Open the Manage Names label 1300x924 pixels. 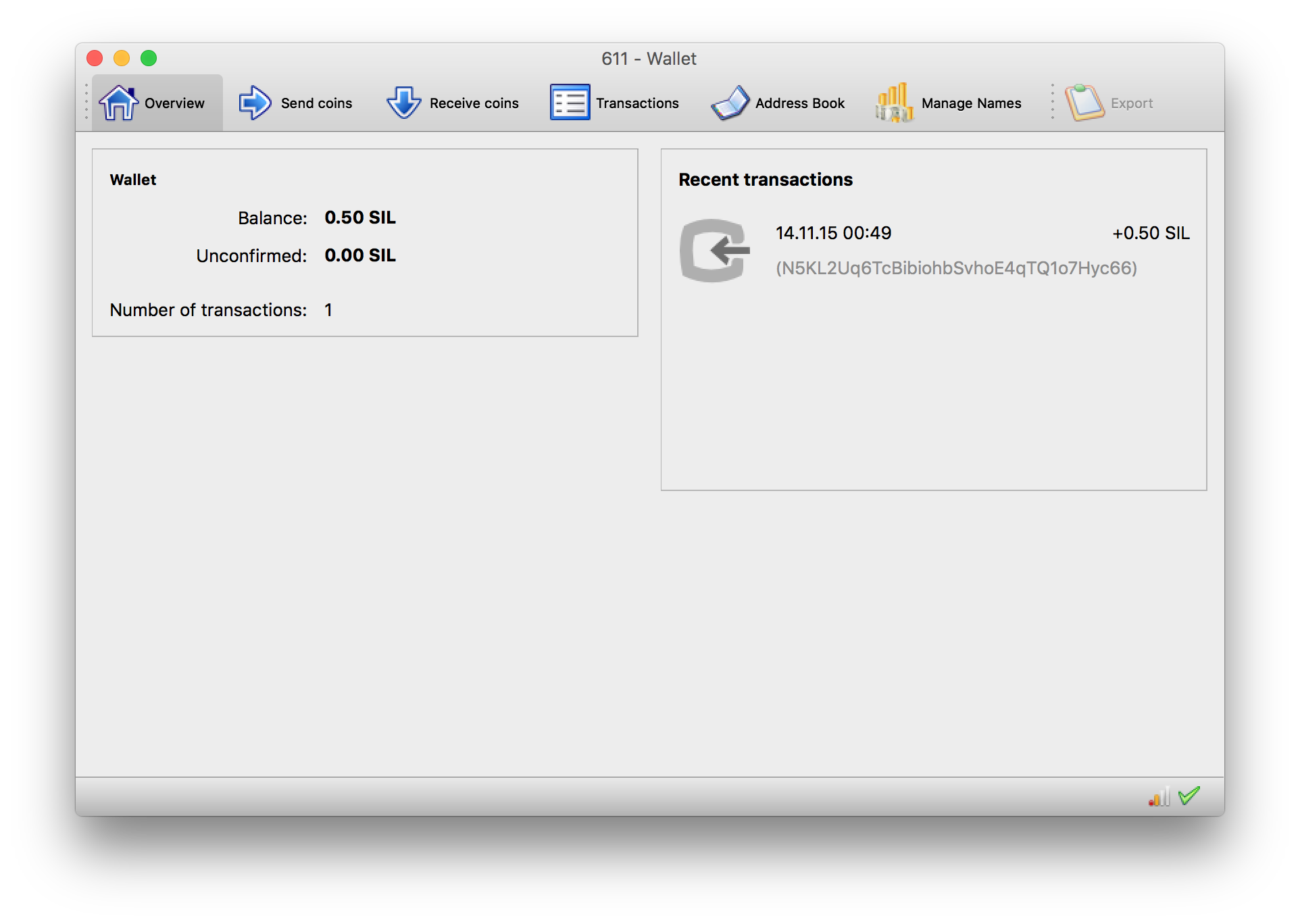point(971,103)
